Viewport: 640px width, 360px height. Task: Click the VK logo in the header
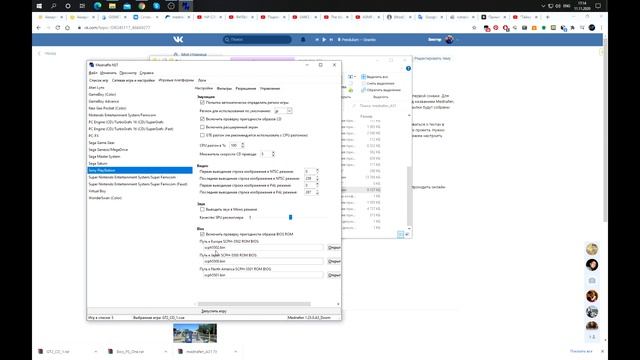pos(178,40)
